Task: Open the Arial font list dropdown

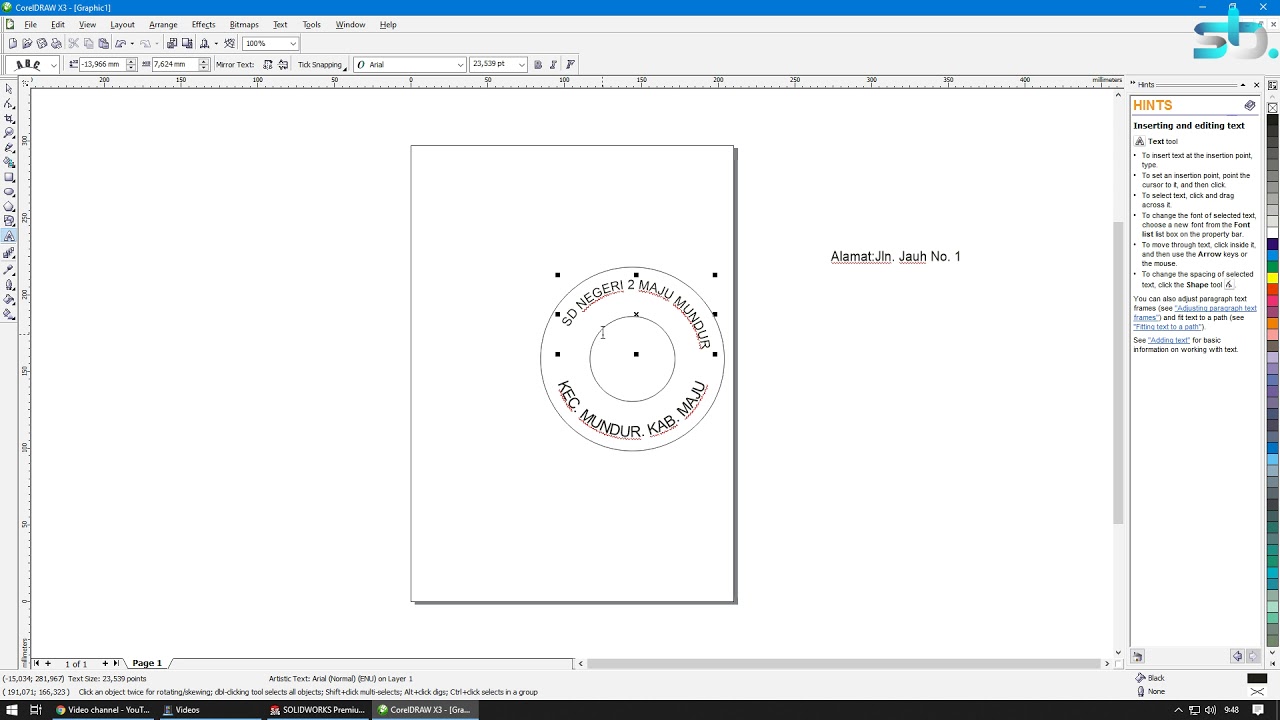Action: (x=460, y=64)
